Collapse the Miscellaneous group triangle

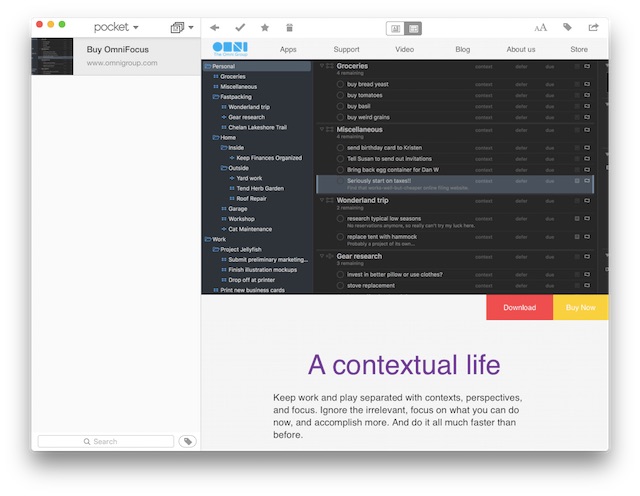(322, 129)
